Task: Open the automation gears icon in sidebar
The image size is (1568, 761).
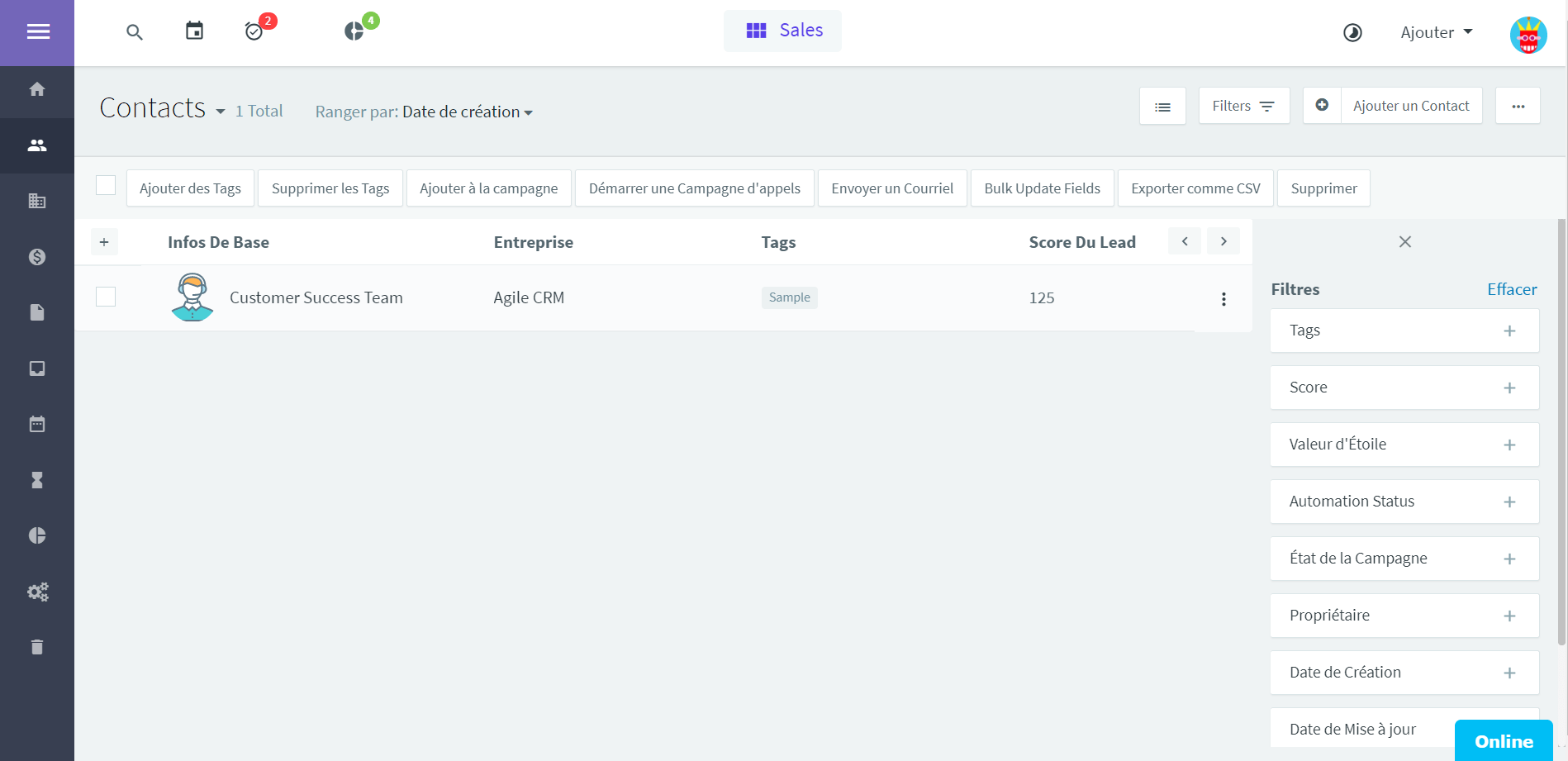Action: tap(37, 592)
